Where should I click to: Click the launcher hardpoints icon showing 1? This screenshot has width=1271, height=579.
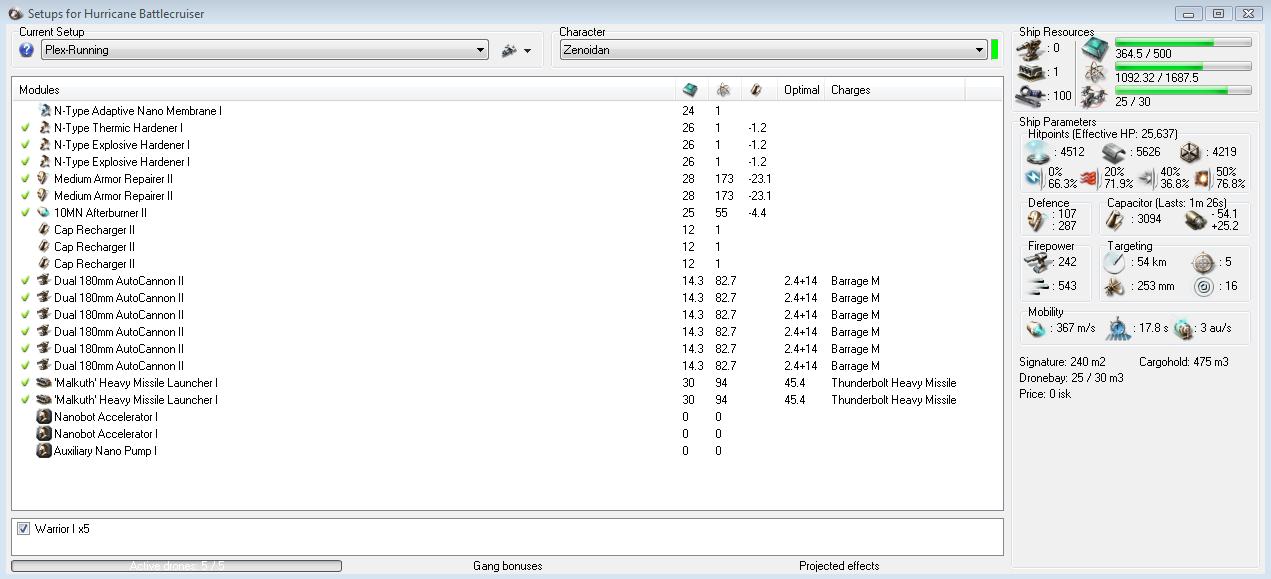pos(1031,72)
